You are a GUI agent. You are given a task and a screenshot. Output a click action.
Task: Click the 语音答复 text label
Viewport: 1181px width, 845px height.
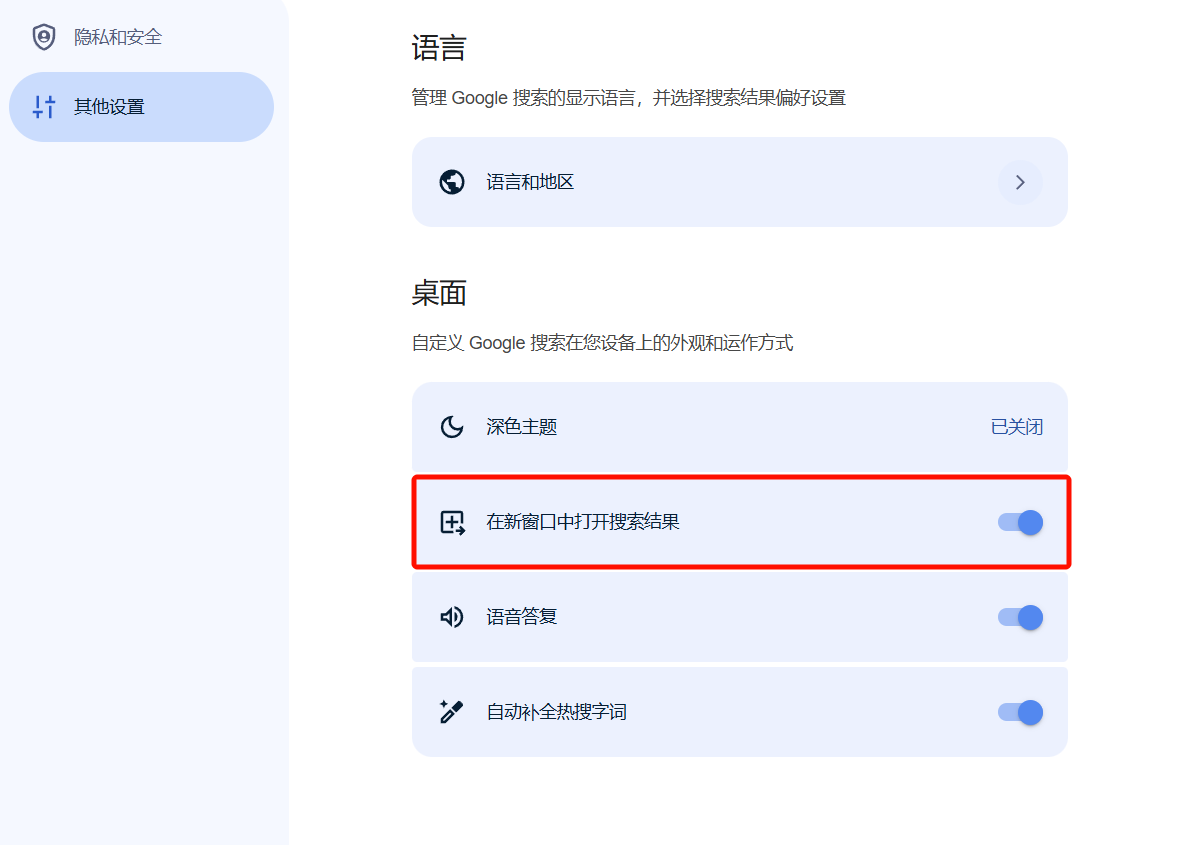(x=521, y=618)
